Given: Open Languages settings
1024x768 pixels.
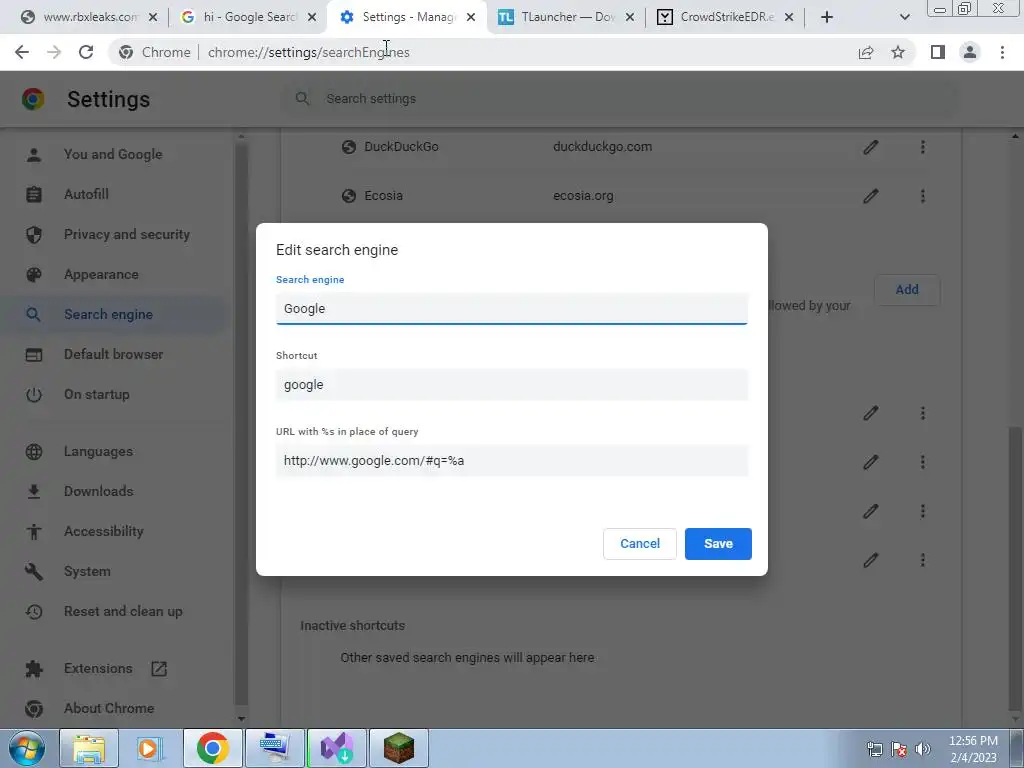Looking at the screenshot, I should (x=98, y=451).
